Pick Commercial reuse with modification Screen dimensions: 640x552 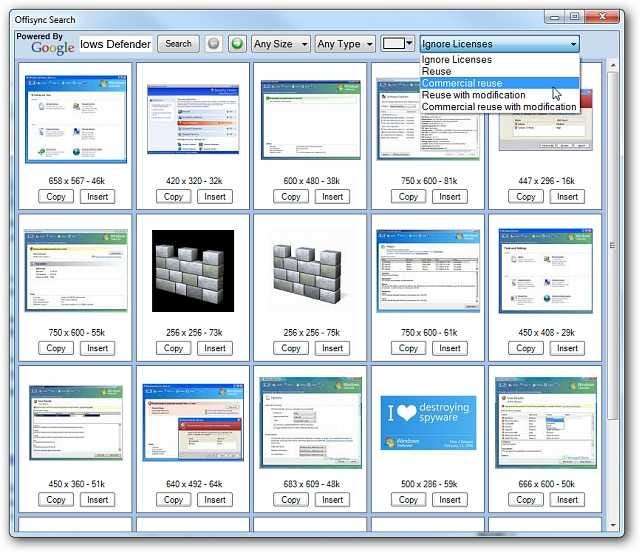[499, 107]
